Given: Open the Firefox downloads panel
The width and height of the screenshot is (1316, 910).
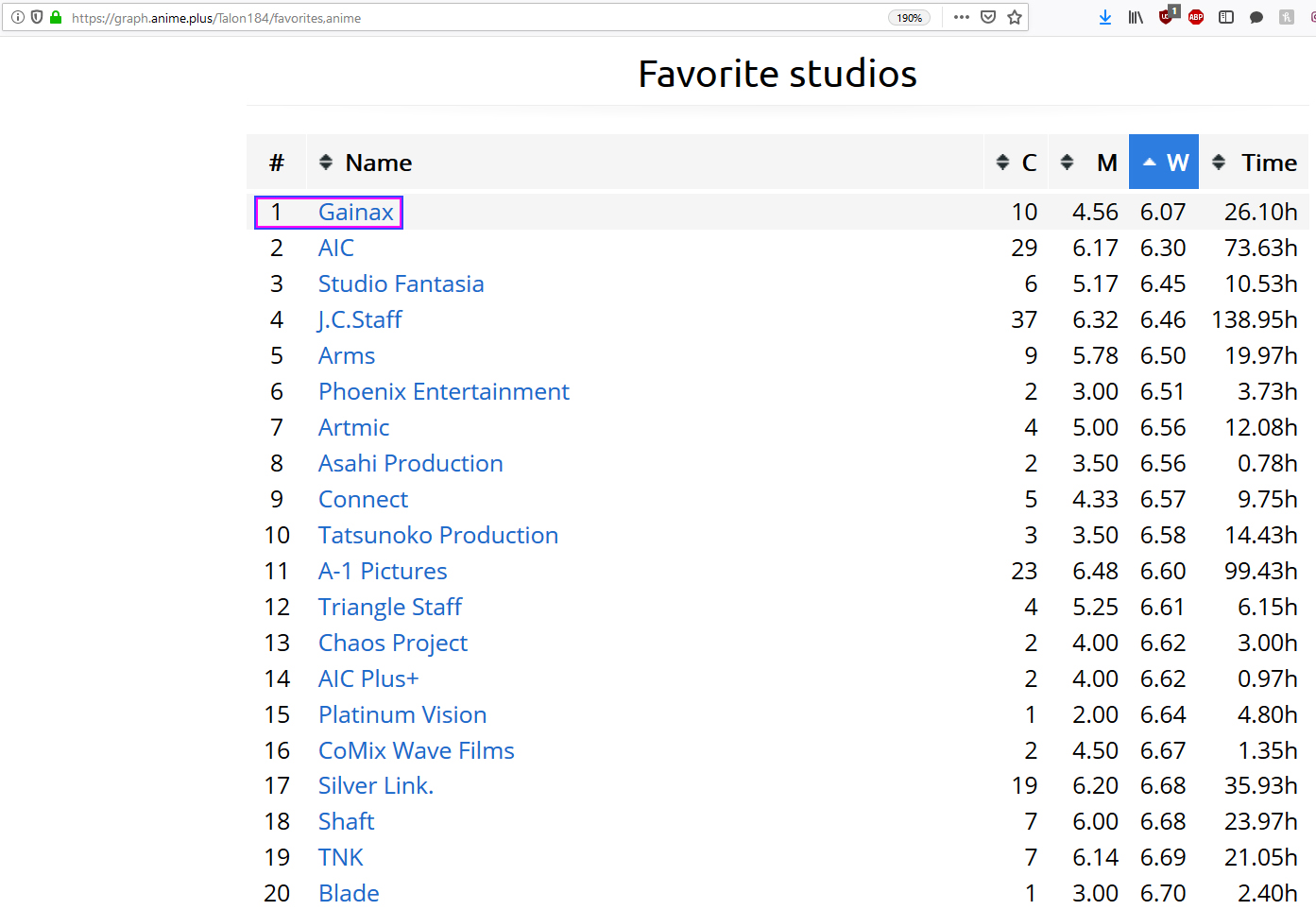Looking at the screenshot, I should click(x=1104, y=17).
